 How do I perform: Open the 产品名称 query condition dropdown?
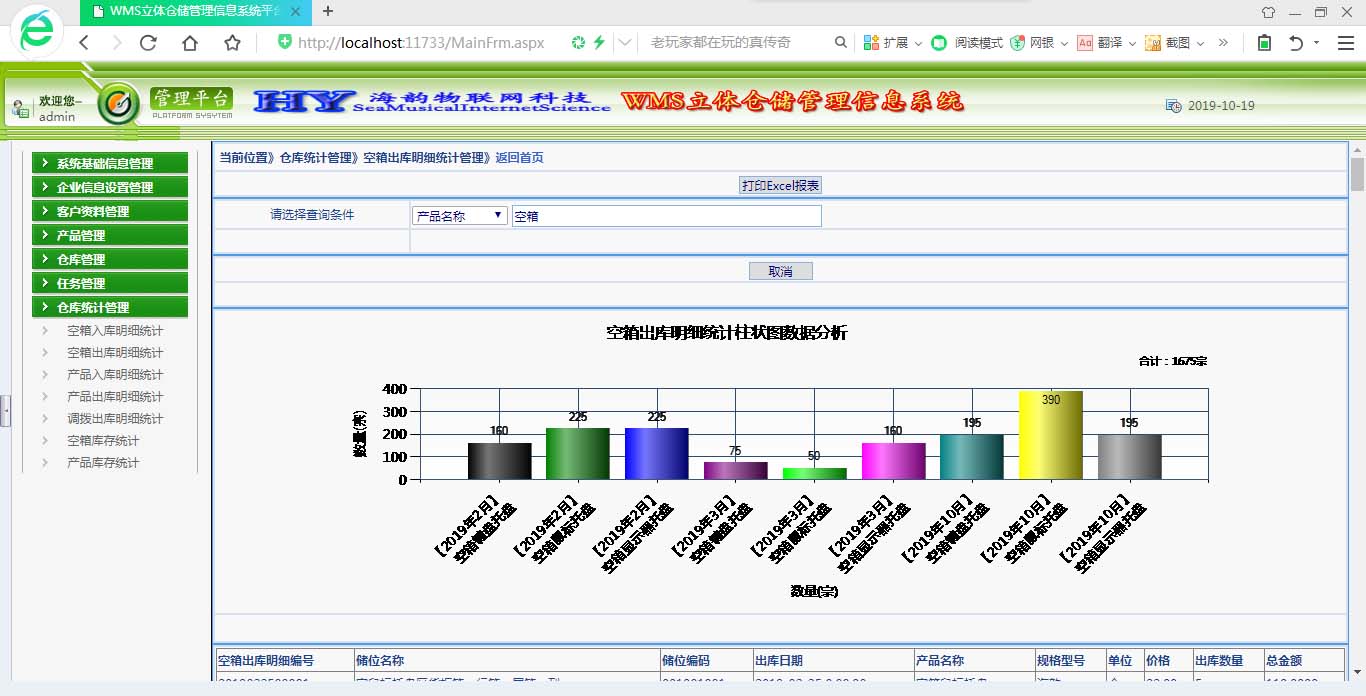(460, 216)
